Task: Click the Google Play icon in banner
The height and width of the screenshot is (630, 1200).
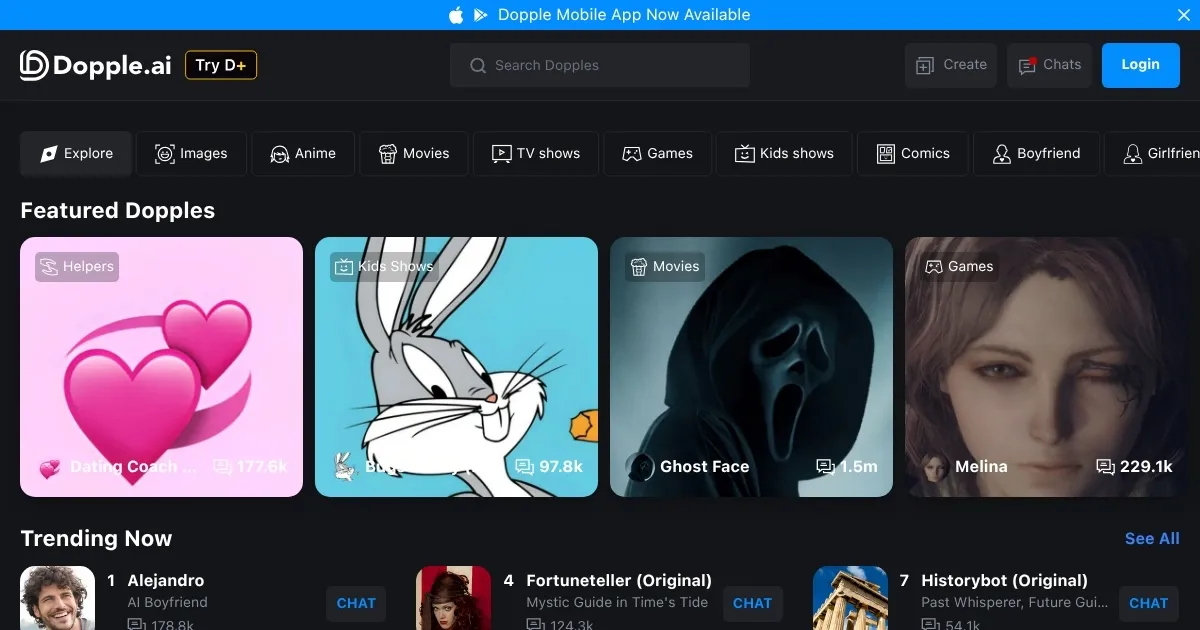Action: (x=481, y=15)
